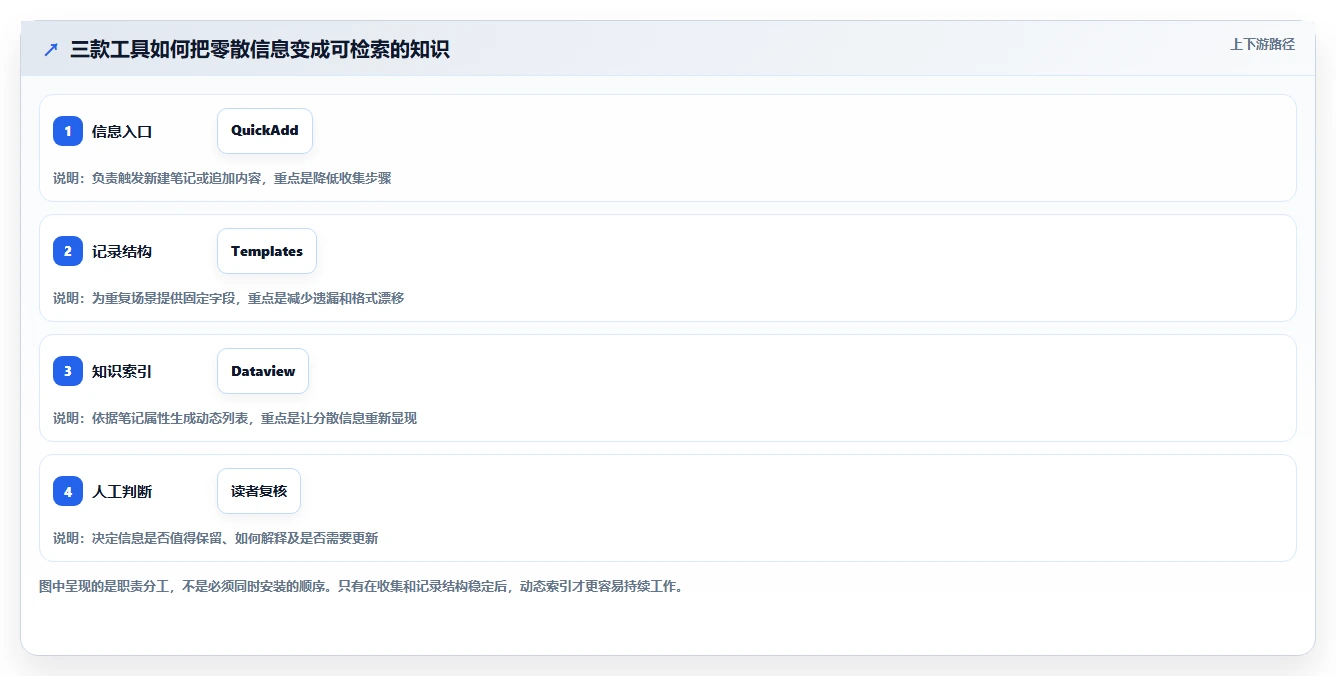Click the 人工判断 heading
This screenshot has width=1336, height=676.
(122, 491)
